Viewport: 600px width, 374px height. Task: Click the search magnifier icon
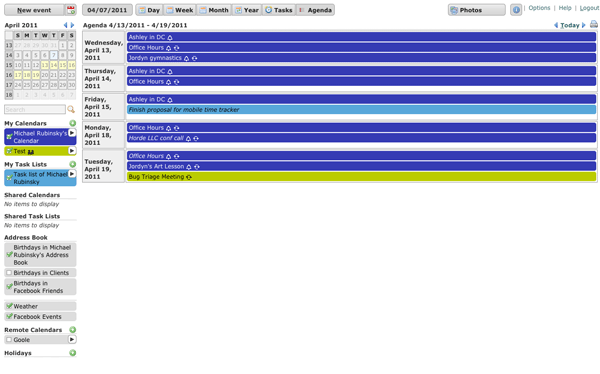click(71, 109)
